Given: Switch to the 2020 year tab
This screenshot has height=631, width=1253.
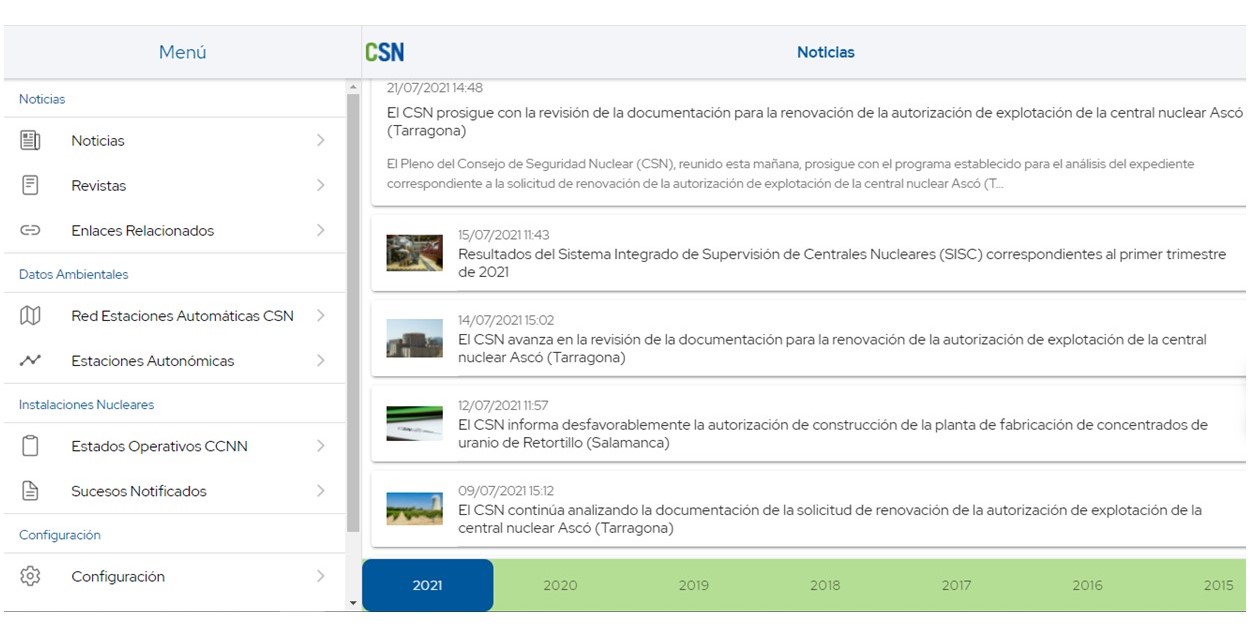Looking at the screenshot, I should coord(560,585).
